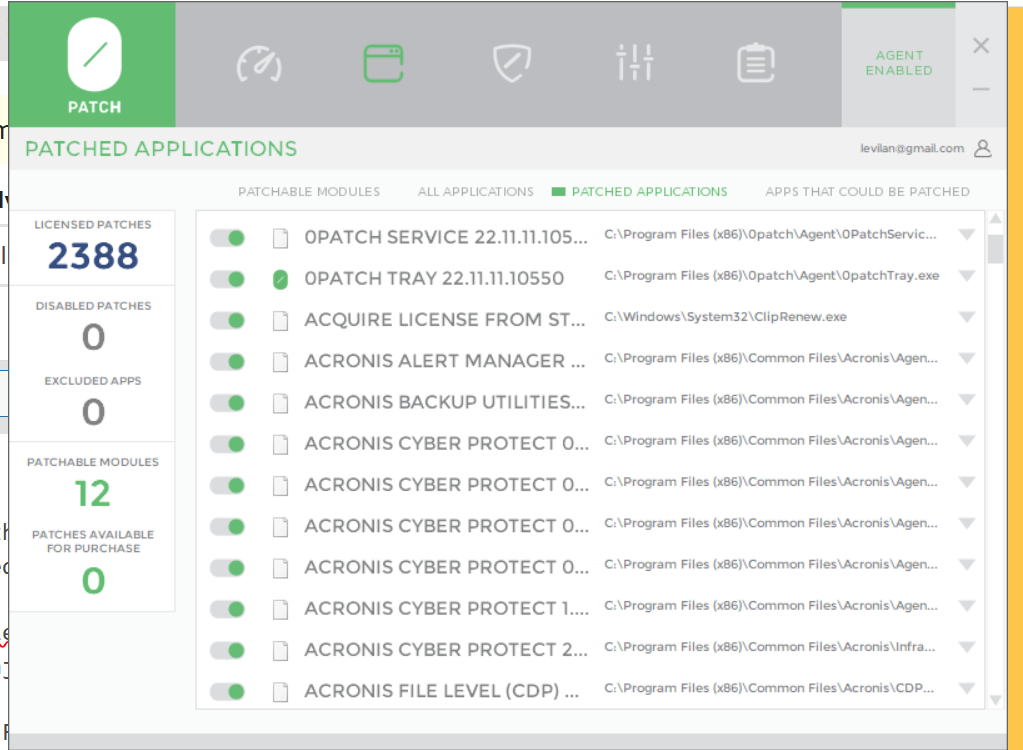Image resolution: width=1023 pixels, height=750 pixels.
Task: Switch to Patchable Modules tab
Action: (x=309, y=192)
